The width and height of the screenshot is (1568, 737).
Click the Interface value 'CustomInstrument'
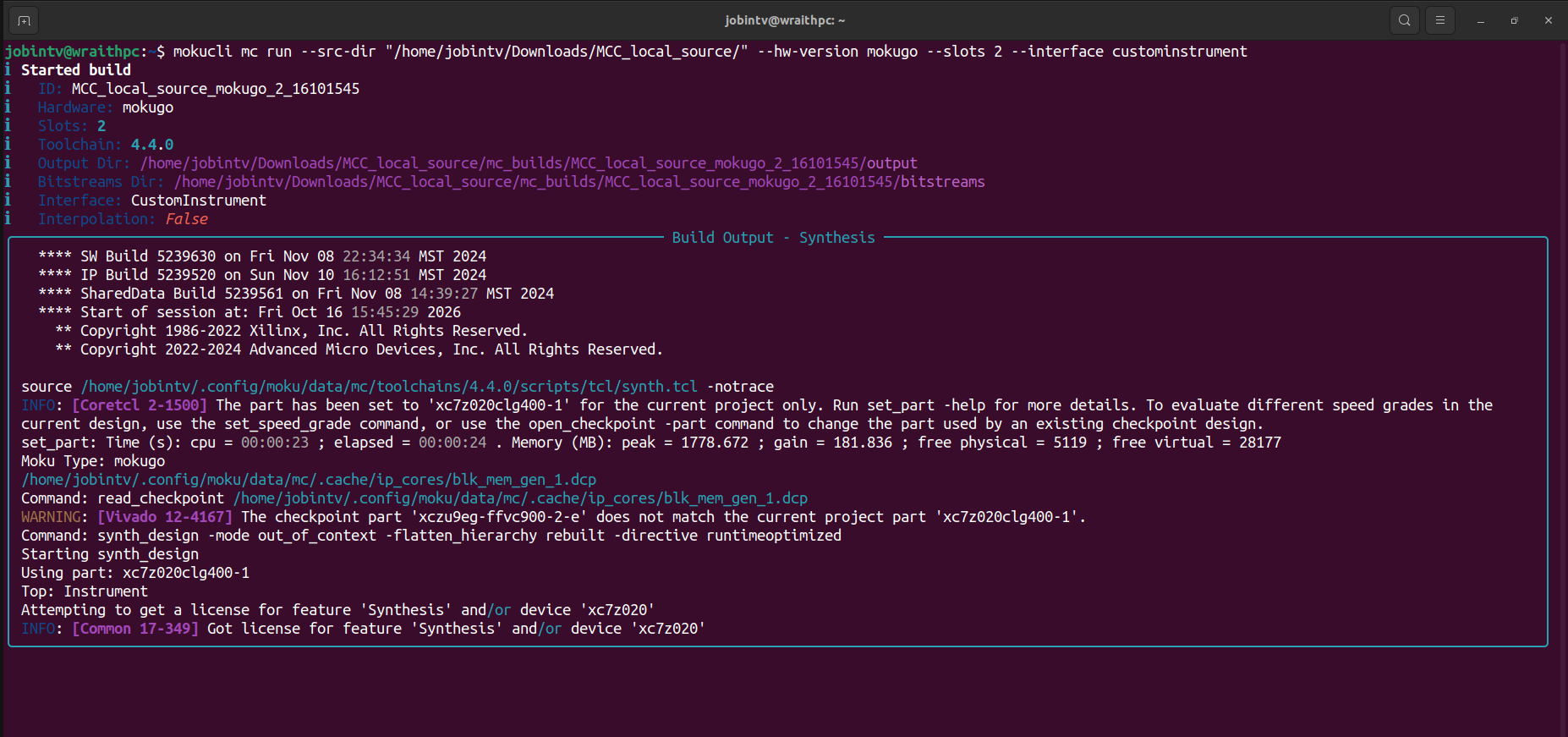pos(199,201)
